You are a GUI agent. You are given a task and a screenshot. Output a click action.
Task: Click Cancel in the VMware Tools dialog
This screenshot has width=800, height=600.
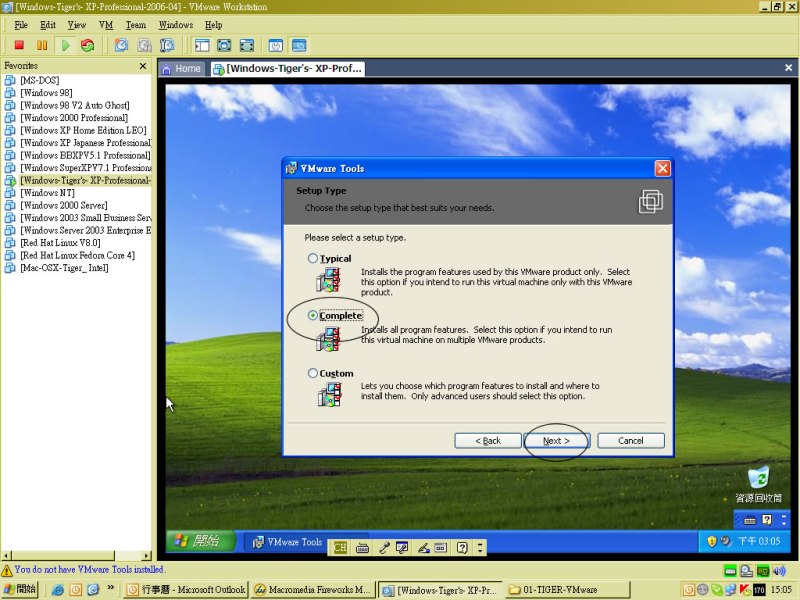click(631, 441)
